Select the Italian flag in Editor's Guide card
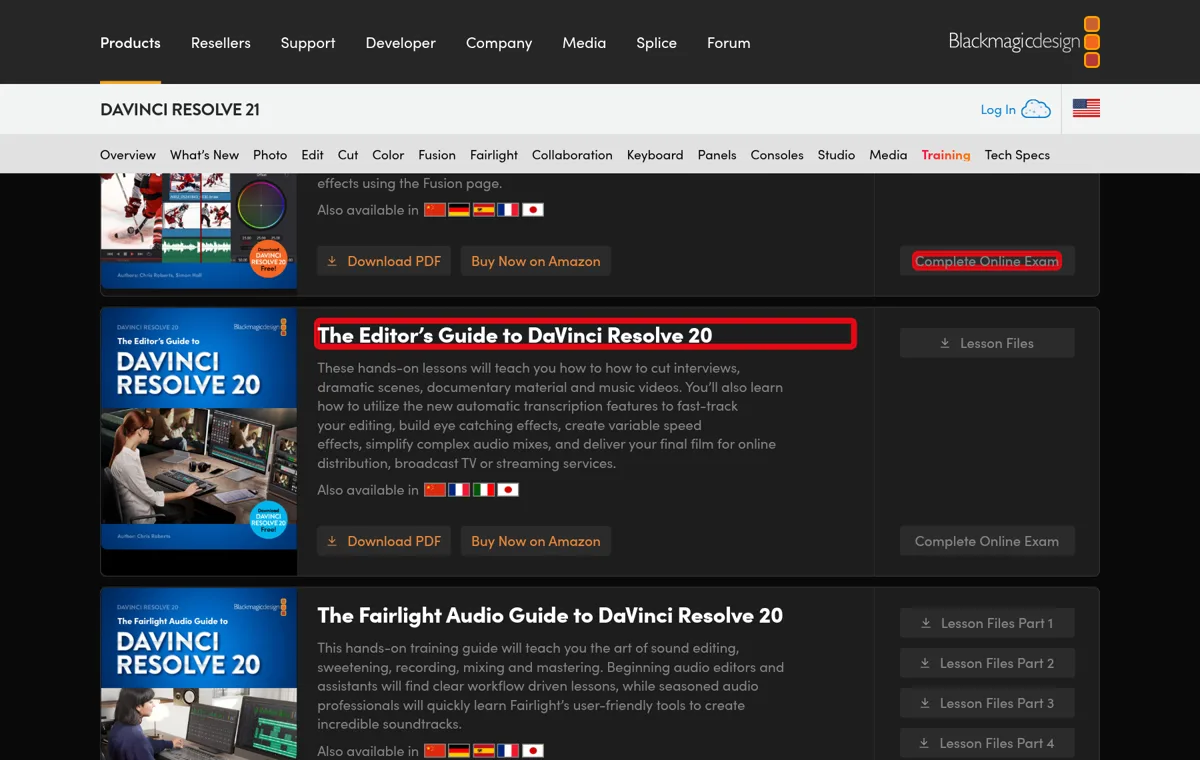The image size is (1200, 760). [483, 490]
